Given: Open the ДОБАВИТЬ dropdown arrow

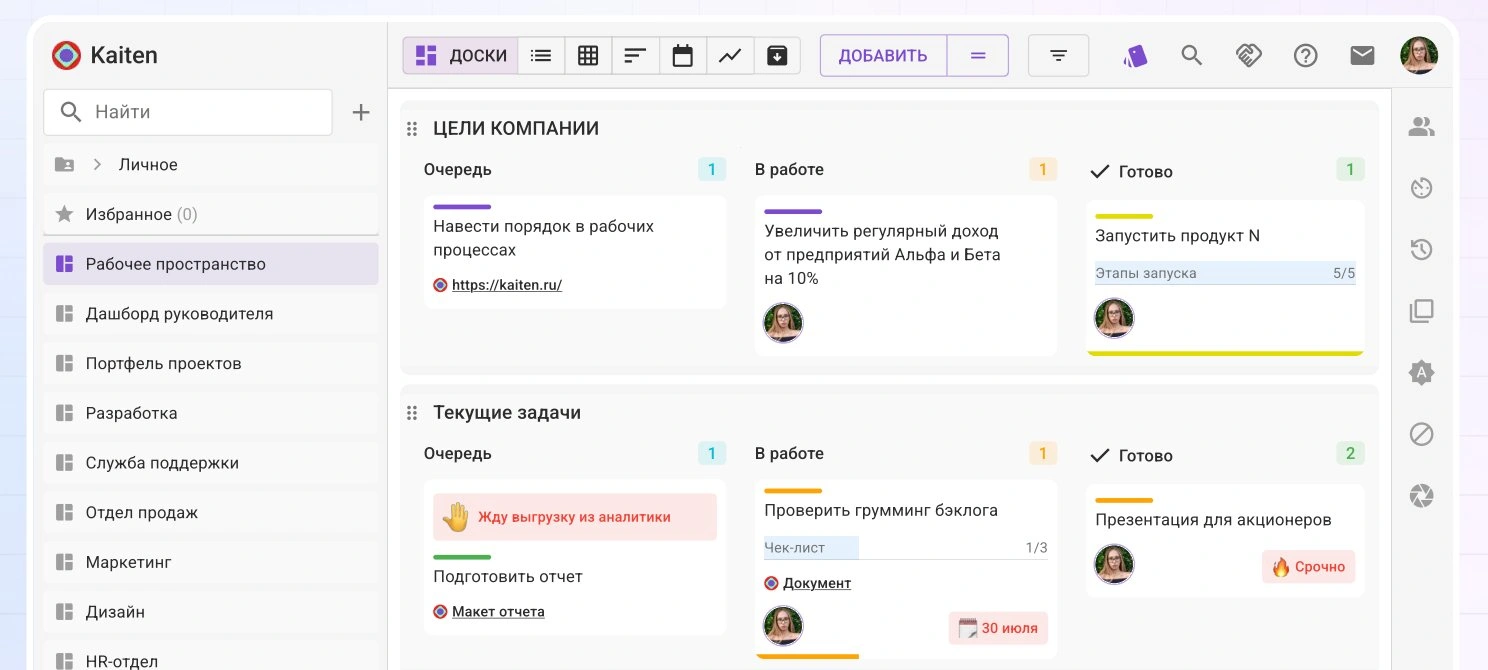Looking at the screenshot, I should (978, 55).
